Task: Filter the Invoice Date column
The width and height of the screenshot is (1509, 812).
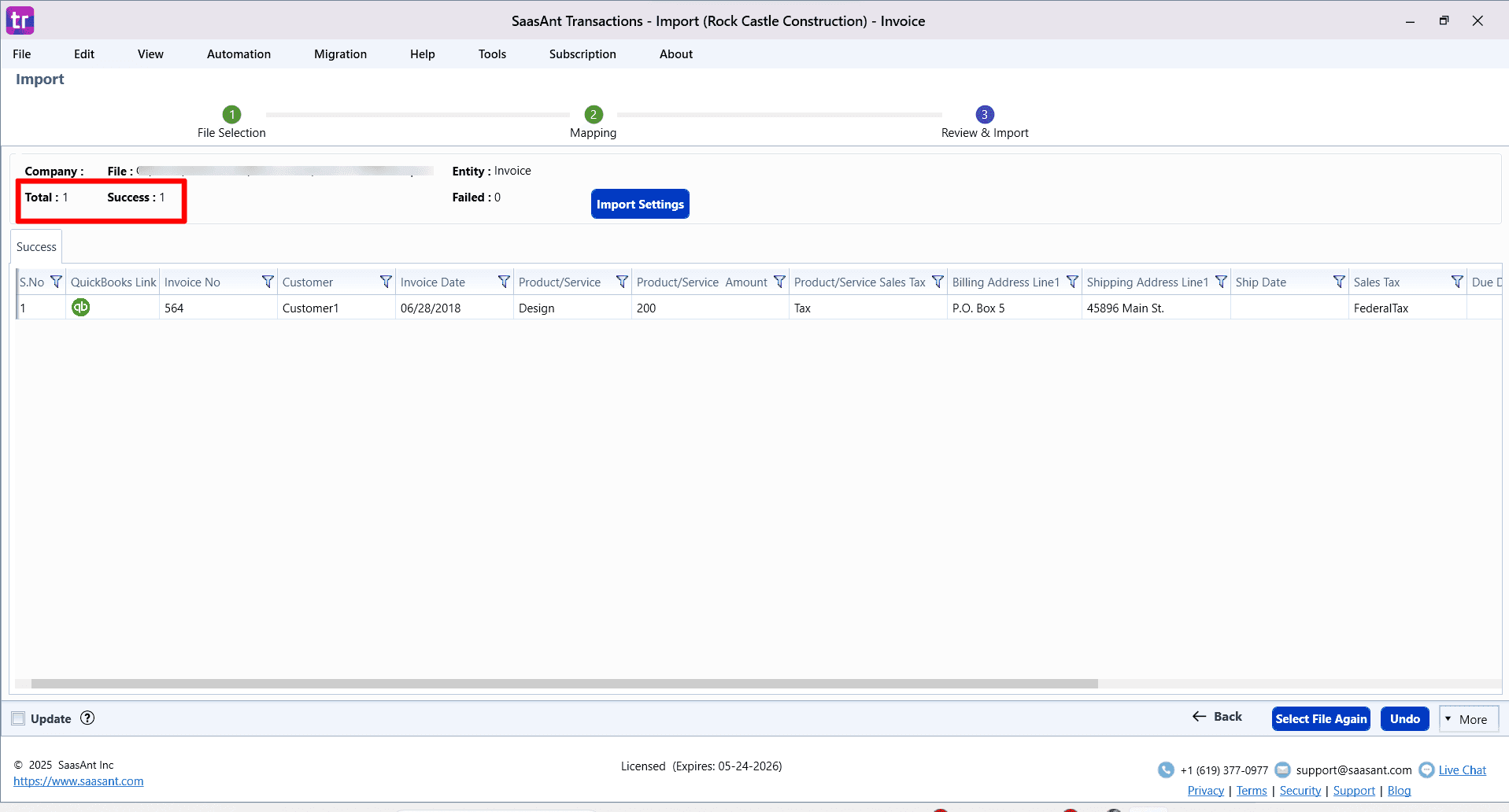Action: tap(504, 281)
